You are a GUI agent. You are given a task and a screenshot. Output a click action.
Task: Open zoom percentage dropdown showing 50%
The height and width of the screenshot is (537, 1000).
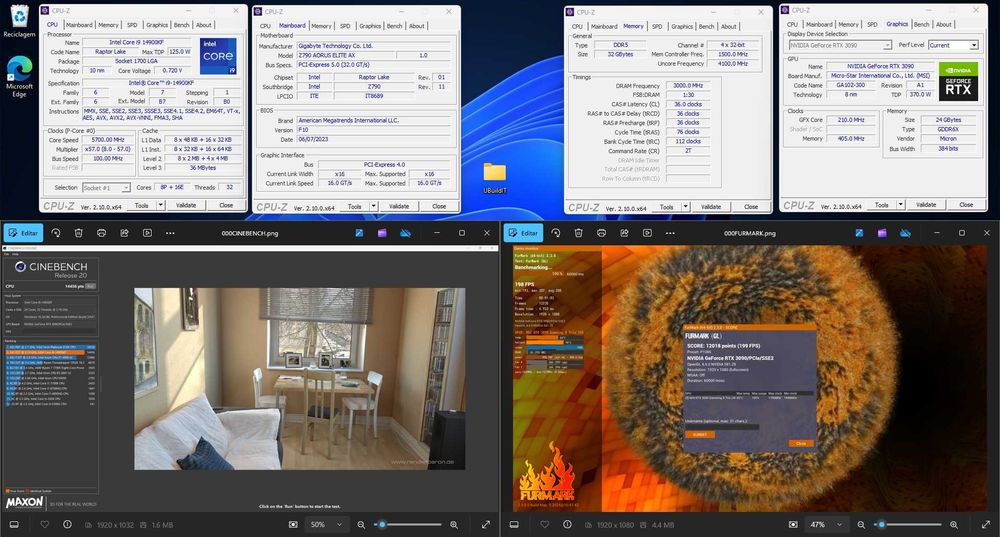click(x=327, y=525)
